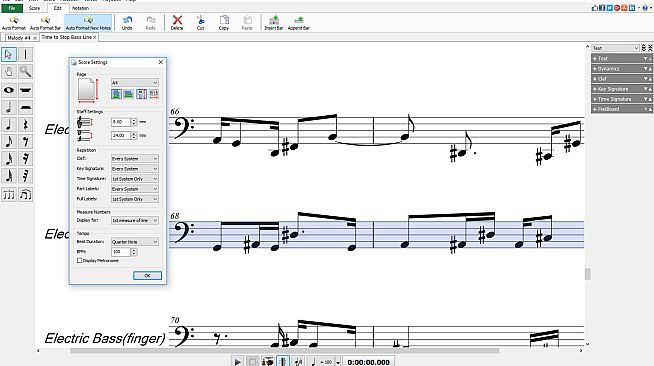The width and height of the screenshot is (654, 366).
Task: Insert a bar with Insert Bar
Action: click(274, 23)
